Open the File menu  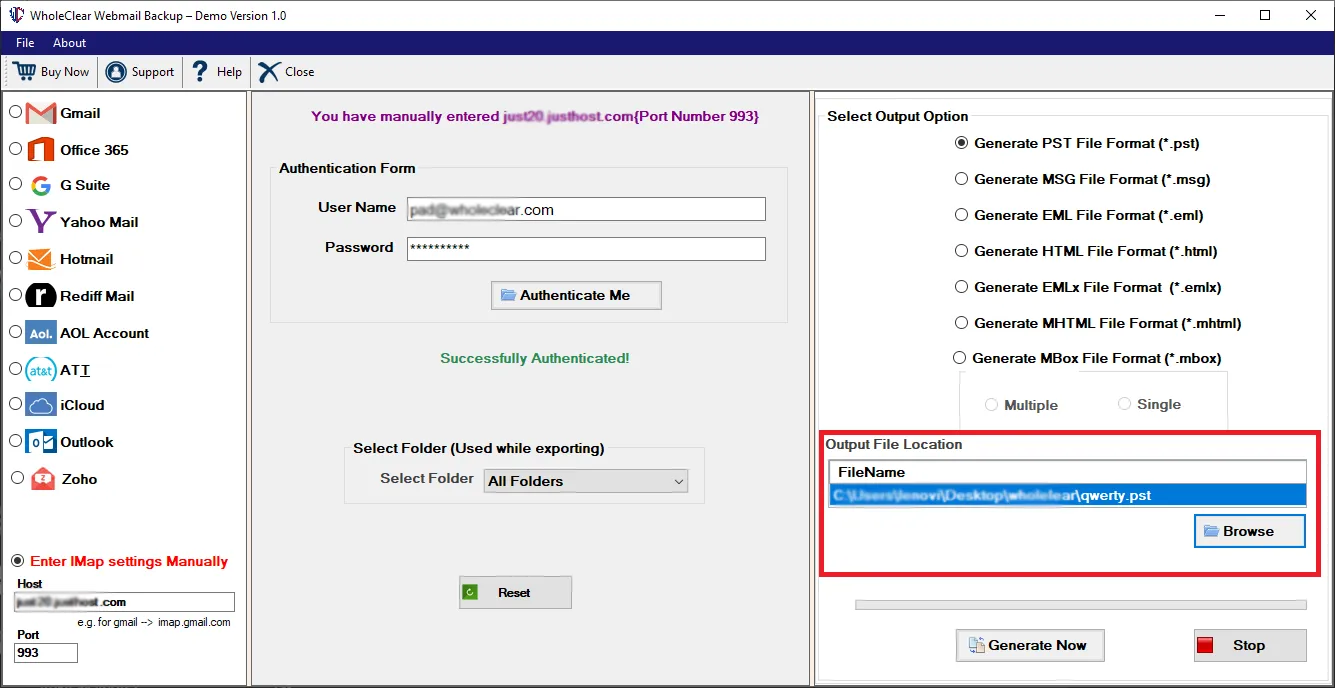pyautogui.click(x=25, y=43)
